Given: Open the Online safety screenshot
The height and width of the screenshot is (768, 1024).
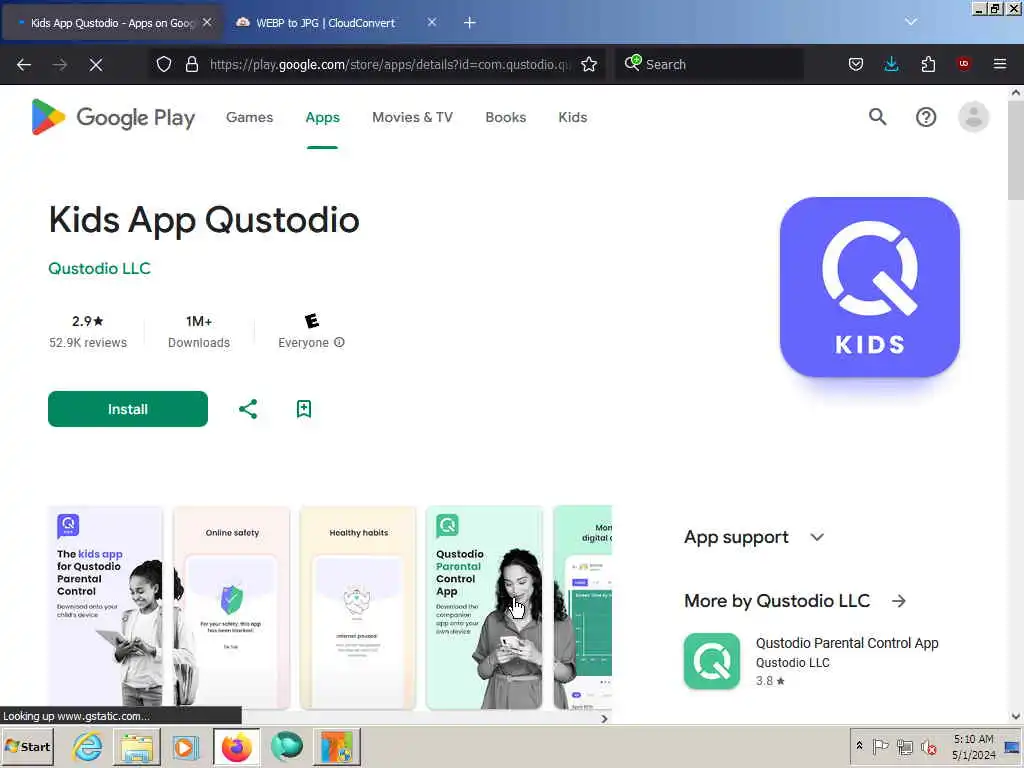Looking at the screenshot, I should click(232, 607).
